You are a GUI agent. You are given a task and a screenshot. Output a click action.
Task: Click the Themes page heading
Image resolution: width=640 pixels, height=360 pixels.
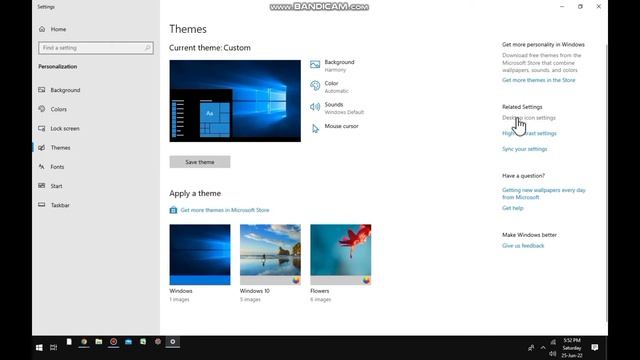(188, 29)
